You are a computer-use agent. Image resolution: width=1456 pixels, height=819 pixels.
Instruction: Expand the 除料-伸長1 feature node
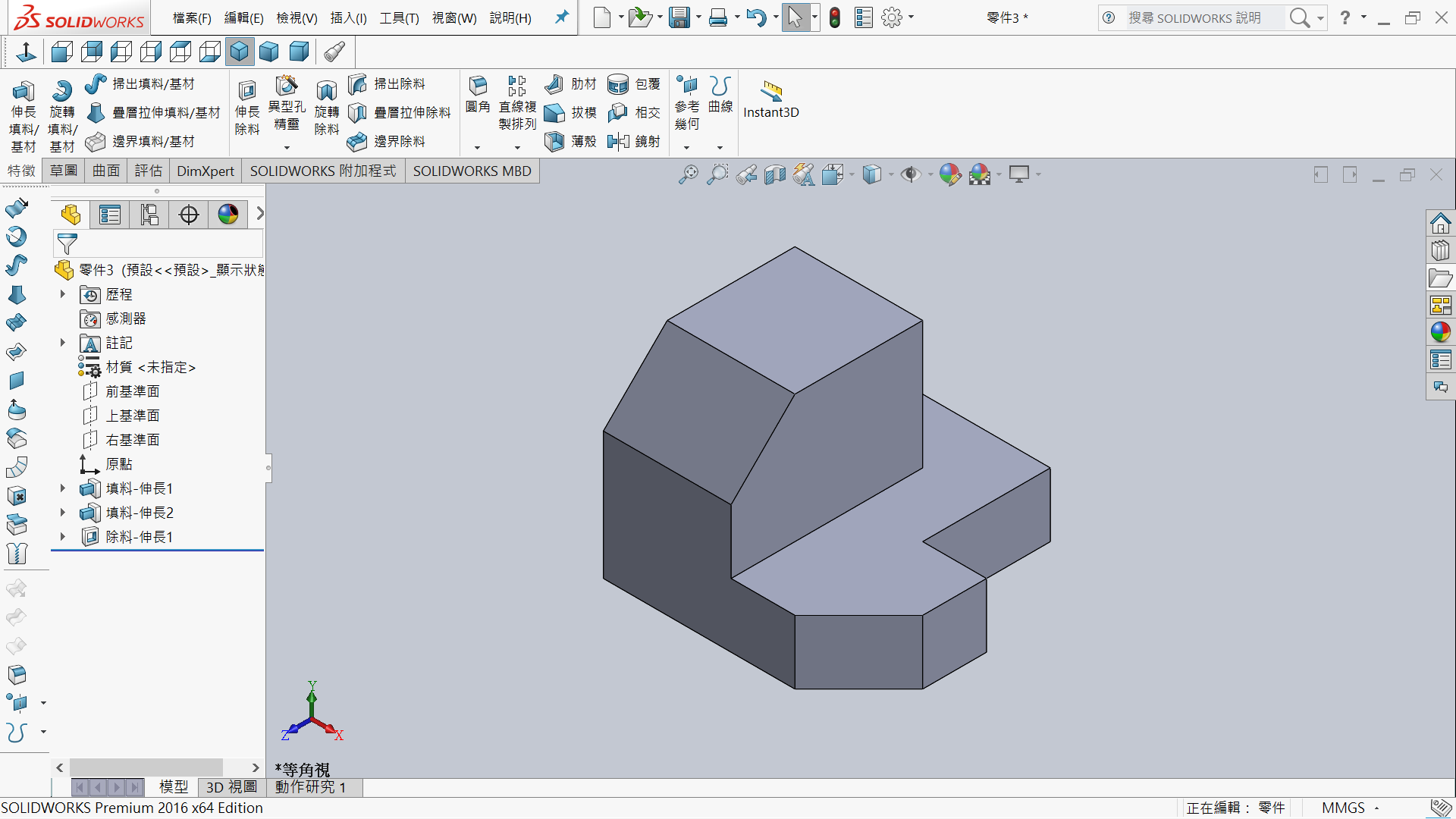coord(63,537)
